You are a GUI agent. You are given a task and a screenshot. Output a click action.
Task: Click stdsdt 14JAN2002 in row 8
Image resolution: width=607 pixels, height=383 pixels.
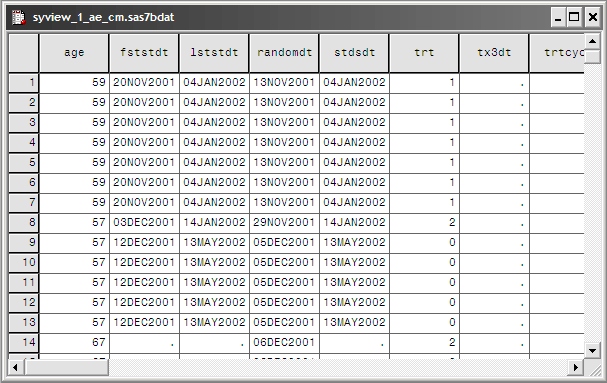coord(354,223)
